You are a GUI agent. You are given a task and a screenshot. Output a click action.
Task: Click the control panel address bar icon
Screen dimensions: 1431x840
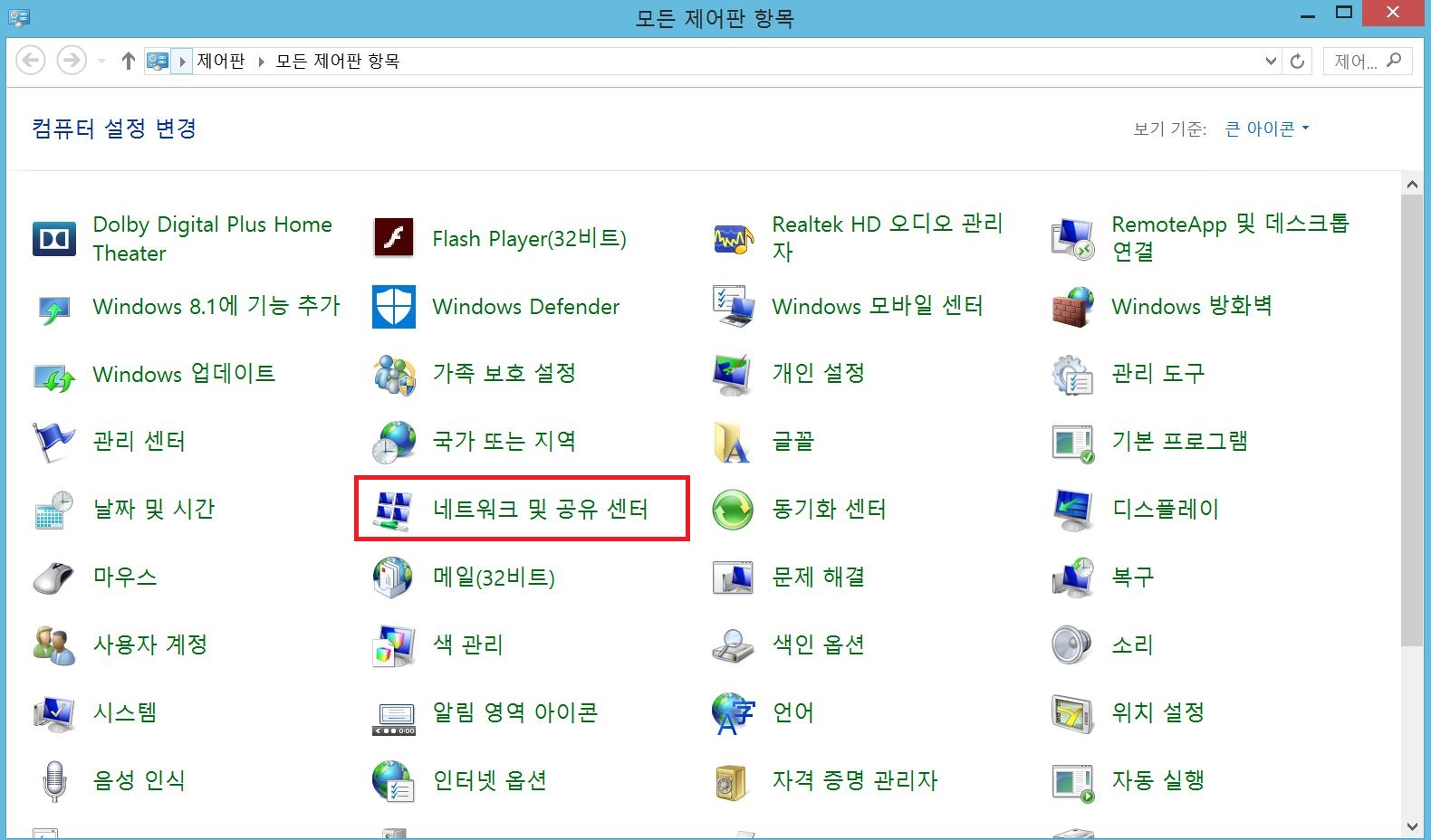[x=158, y=61]
